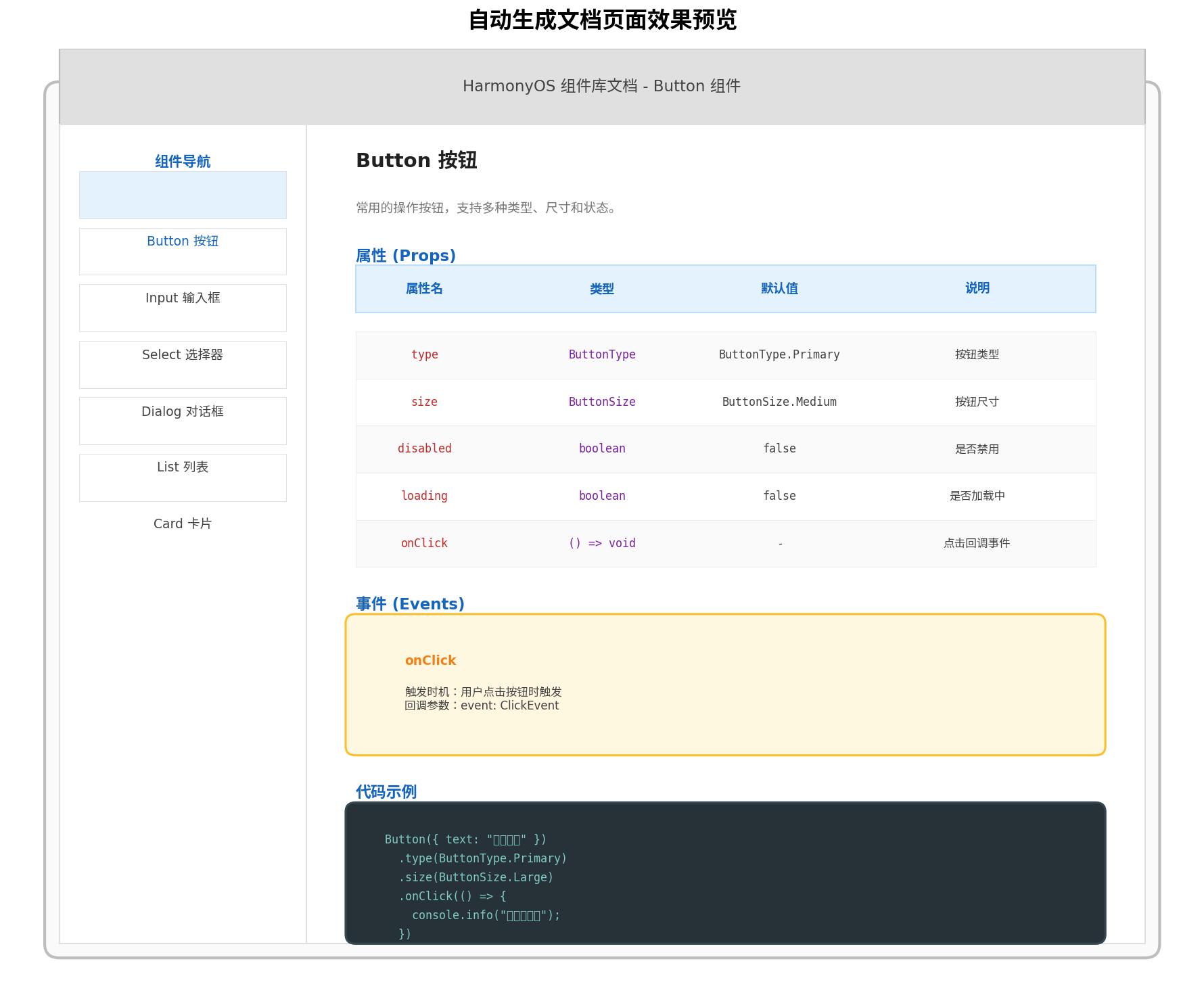This screenshot has height=1001, width=1204.
Task: Click the 组件导航 sidebar heading
Action: point(183,162)
